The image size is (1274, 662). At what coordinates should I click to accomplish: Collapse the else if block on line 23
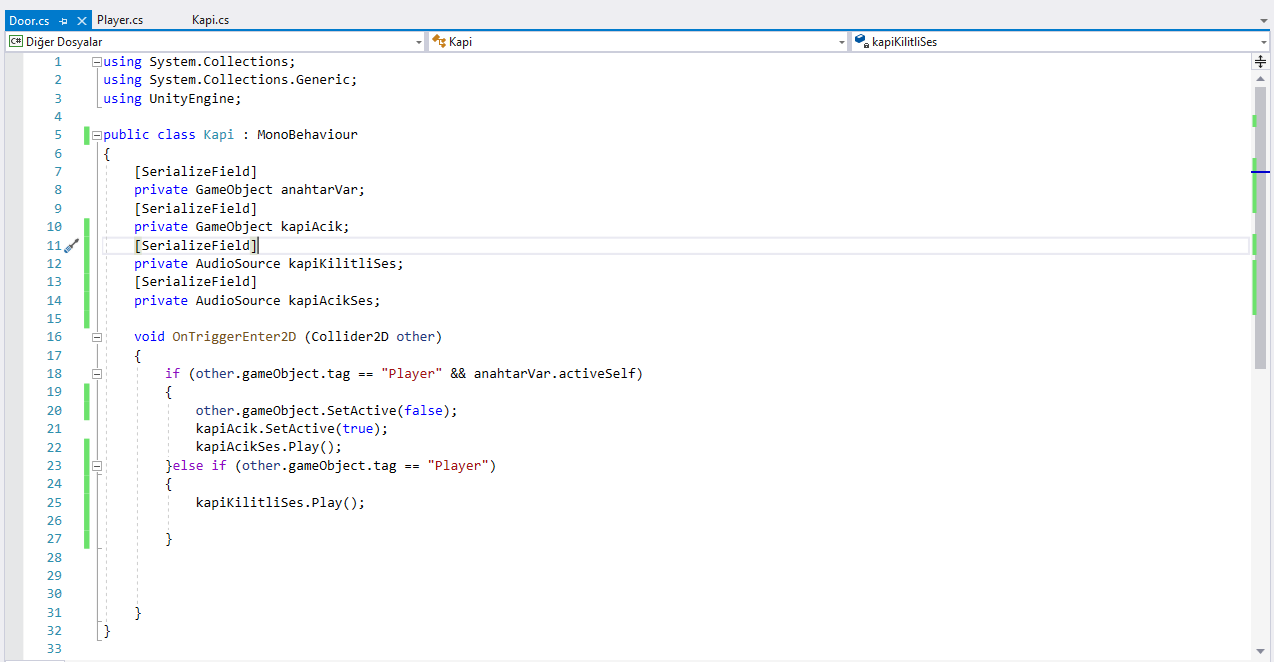97,466
